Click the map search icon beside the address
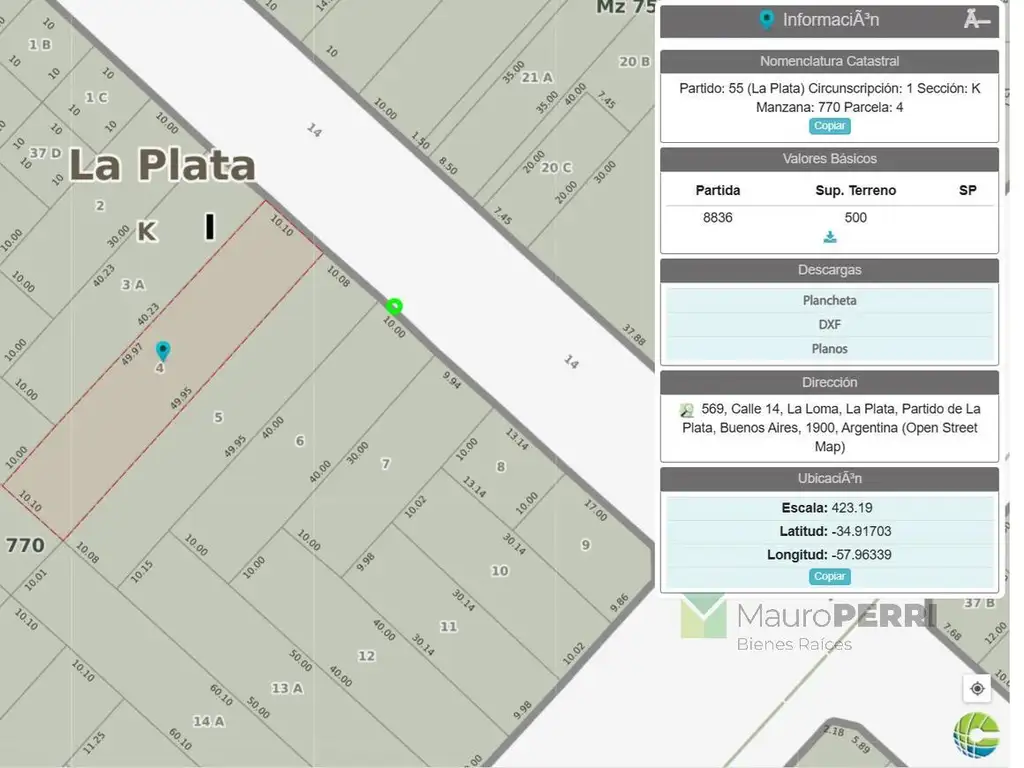 coord(687,410)
